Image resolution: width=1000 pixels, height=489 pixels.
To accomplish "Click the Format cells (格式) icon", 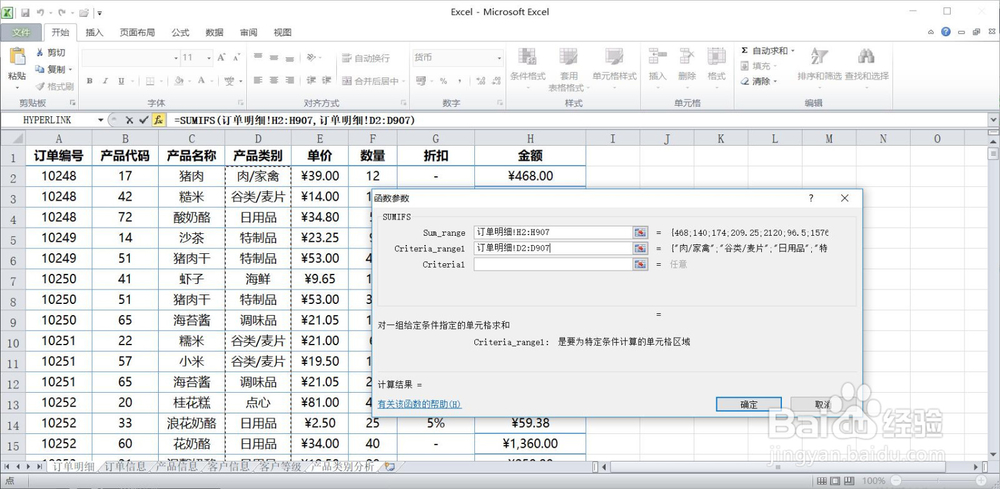I will pos(716,57).
